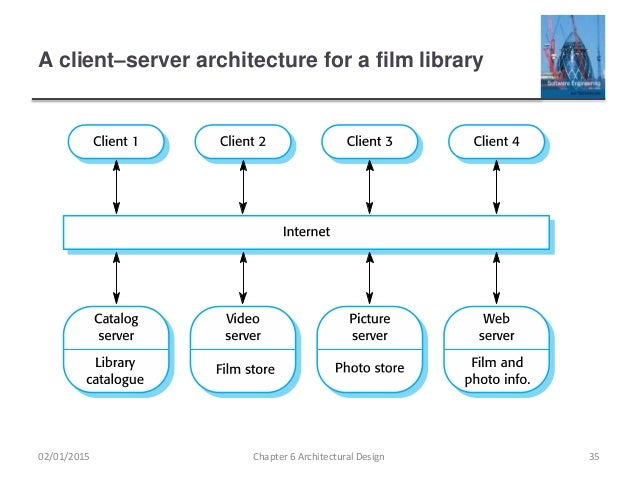Screen dimensions: 638x479
Task: Click the "Film and photo info." text
Action: coord(497,371)
